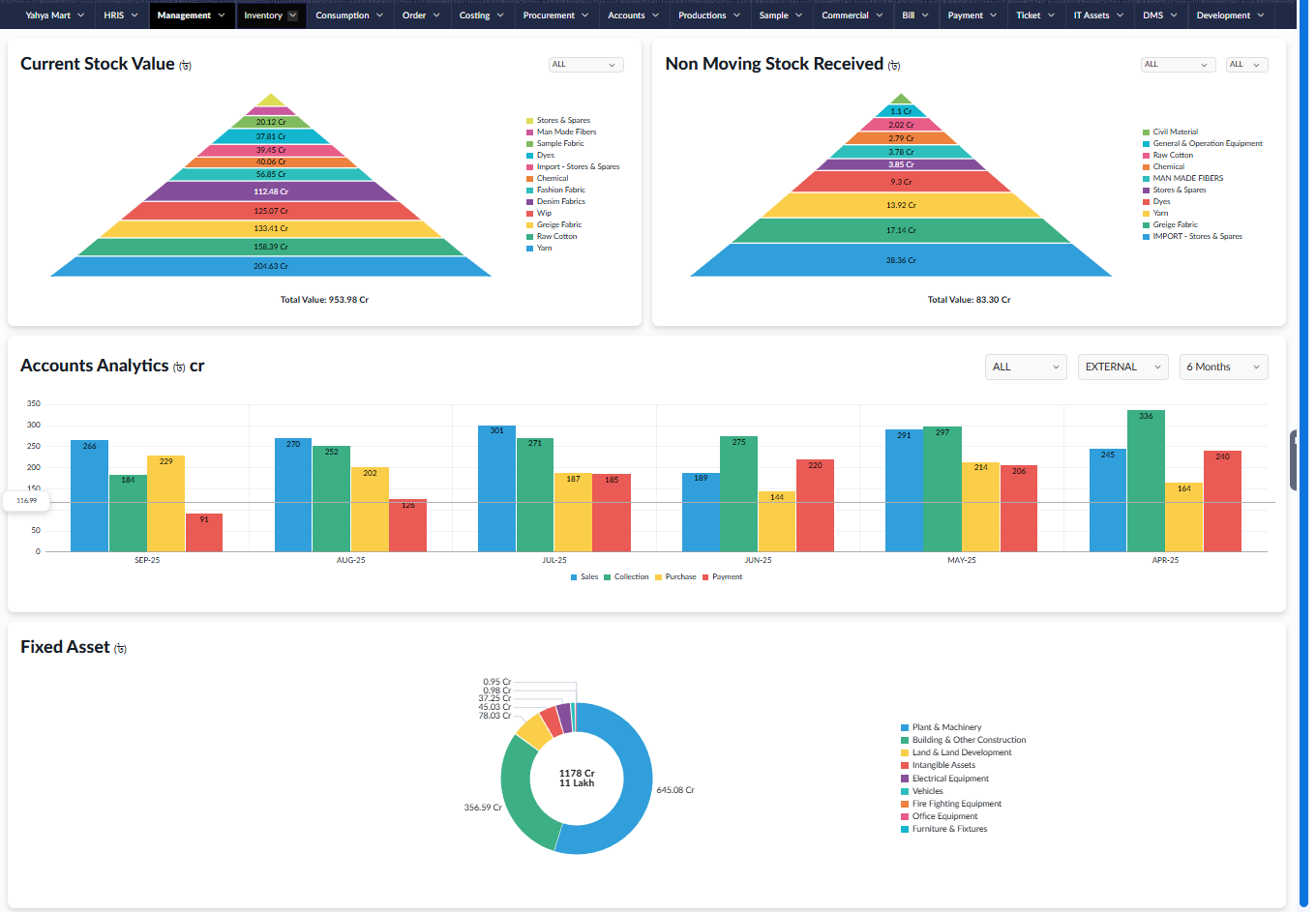Click the red Payment legend square icon
This screenshot has height=912, width=1316.
pyautogui.click(x=705, y=577)
